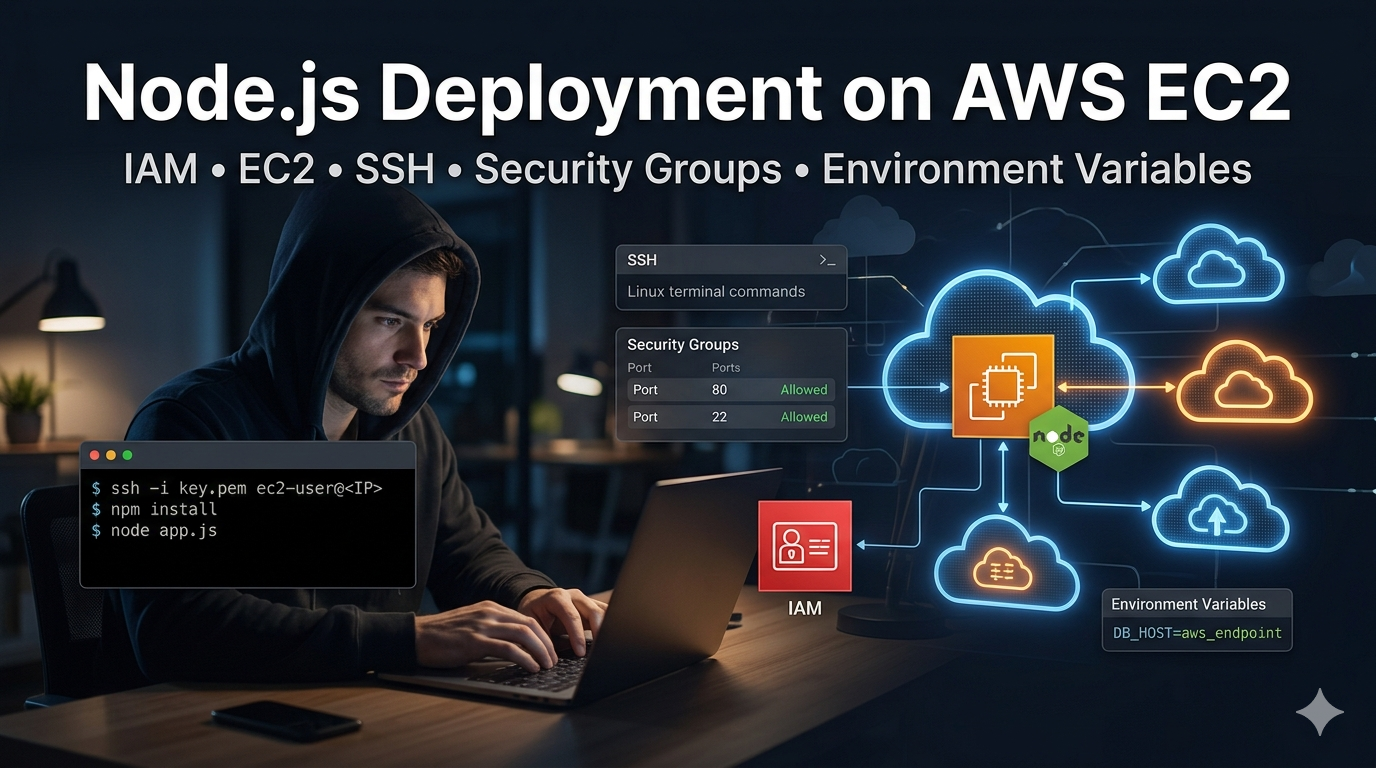1376x768 pixels.
Task: Click the "ssh -i key.pem ec2-user@<IP>" command line
Action: click(x=237, y=488)
